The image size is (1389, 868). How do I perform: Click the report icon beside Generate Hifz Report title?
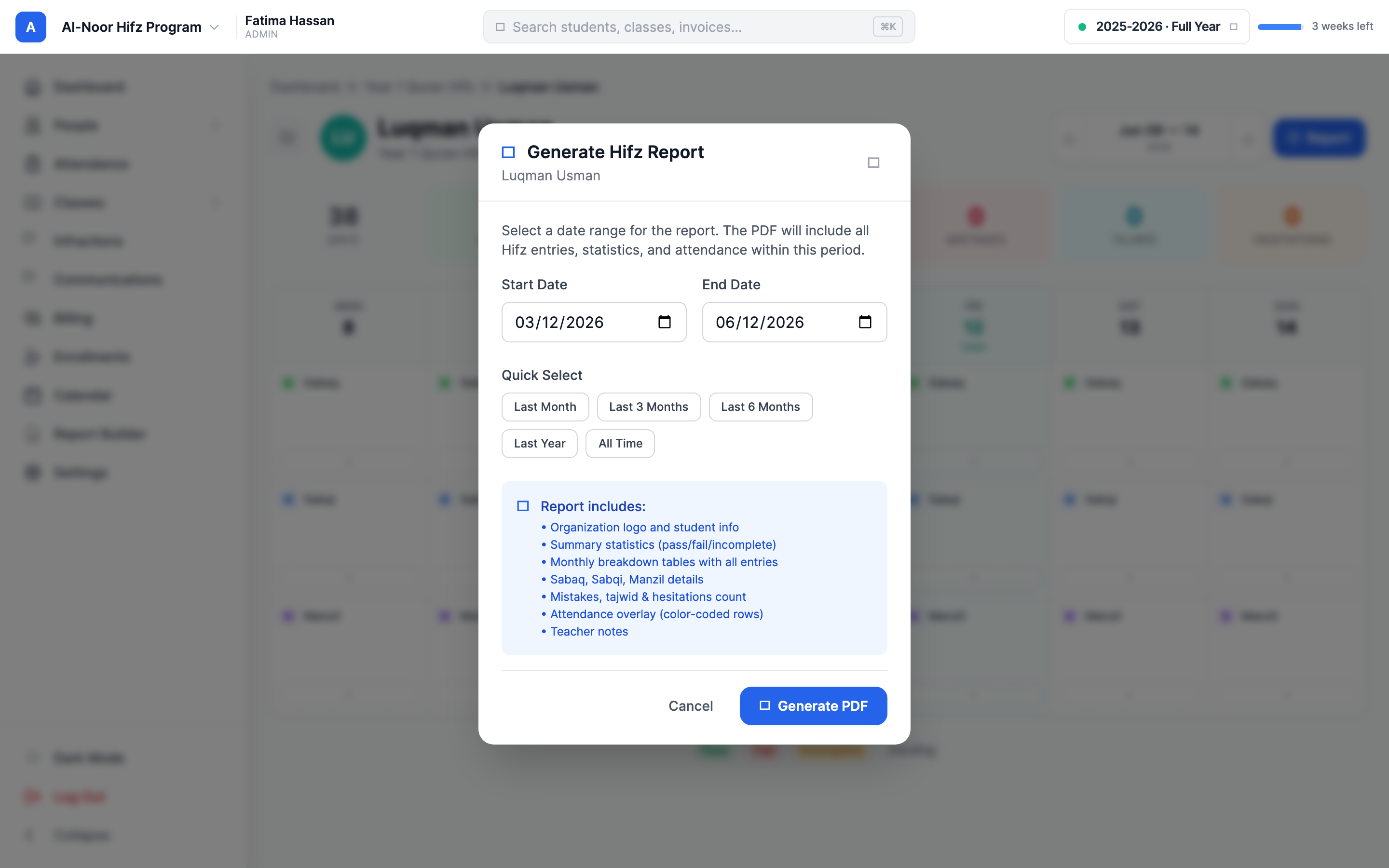tap(508, 152)
